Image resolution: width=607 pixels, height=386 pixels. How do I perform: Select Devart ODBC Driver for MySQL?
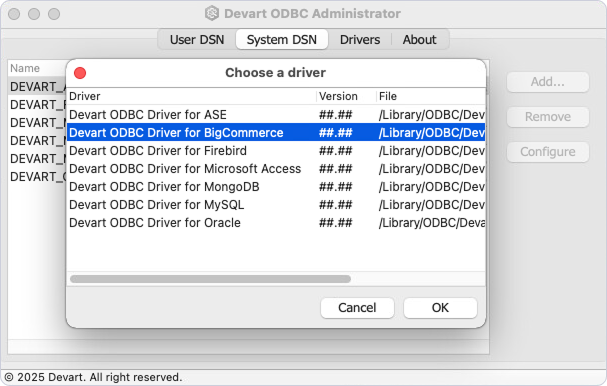[x=276, y=205]
